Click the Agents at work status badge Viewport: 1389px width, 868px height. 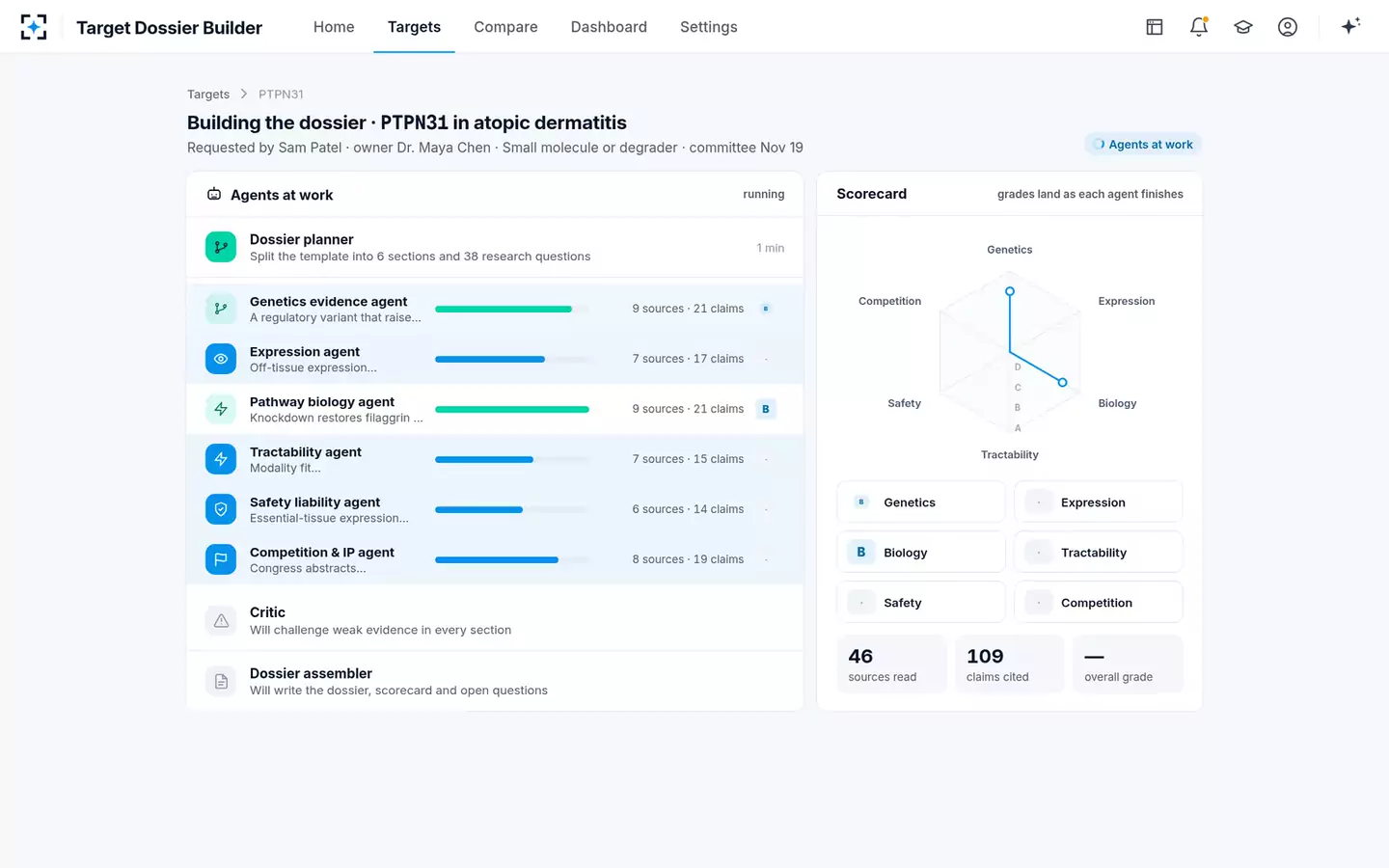click(x=1143, y=145)
